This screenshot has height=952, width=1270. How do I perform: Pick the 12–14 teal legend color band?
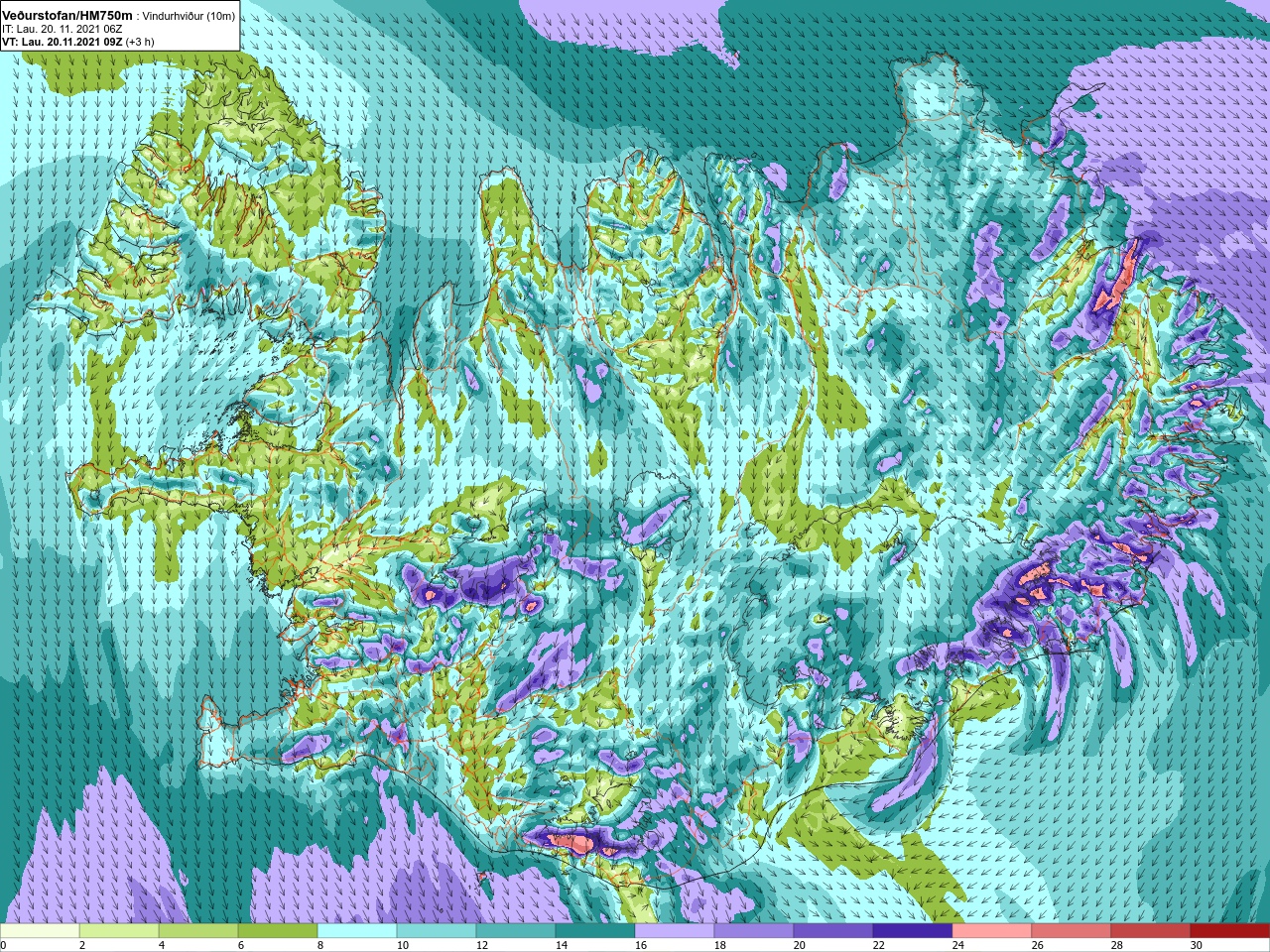(516, 931)
